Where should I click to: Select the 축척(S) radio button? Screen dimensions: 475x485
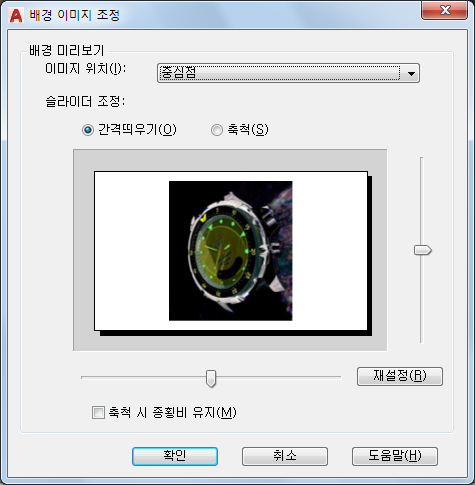(217, 130)
